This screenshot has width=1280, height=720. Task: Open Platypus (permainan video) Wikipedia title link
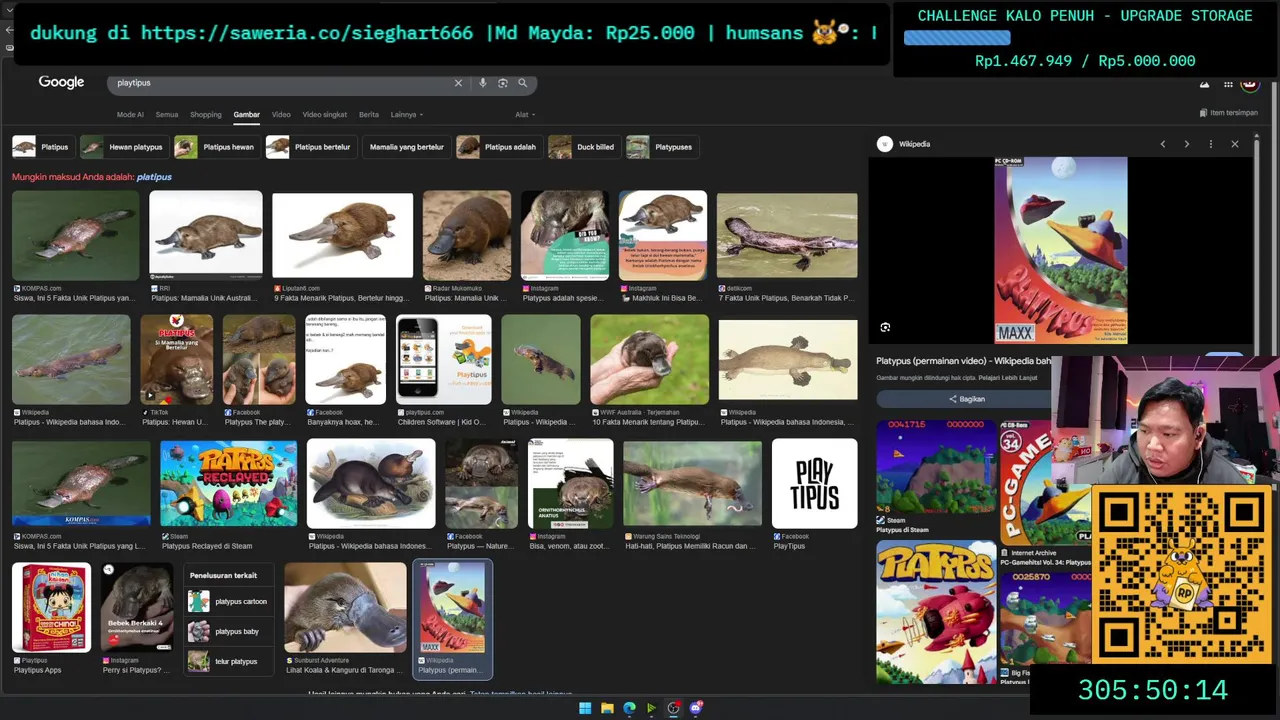coord(963,361)
